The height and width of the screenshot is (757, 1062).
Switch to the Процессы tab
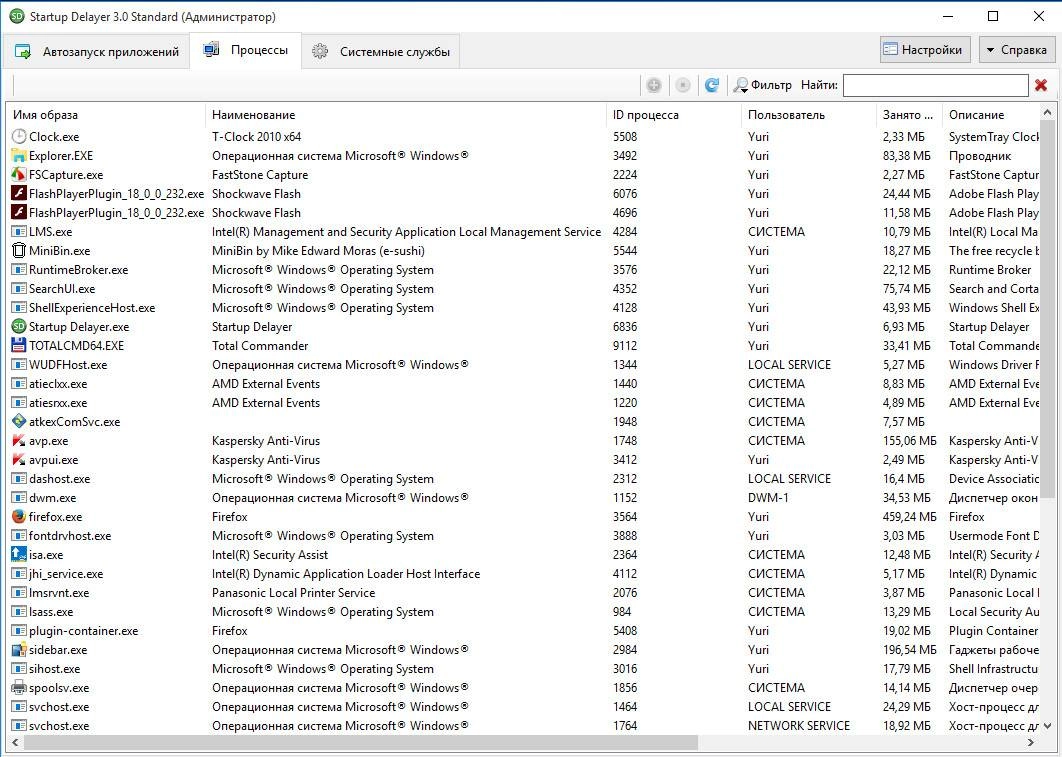point(246,50)
